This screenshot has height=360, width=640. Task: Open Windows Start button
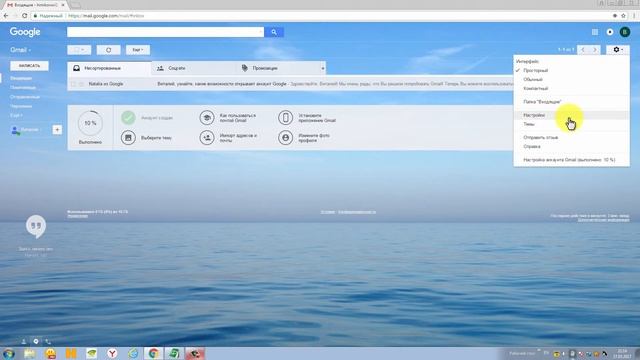(9, 353)
